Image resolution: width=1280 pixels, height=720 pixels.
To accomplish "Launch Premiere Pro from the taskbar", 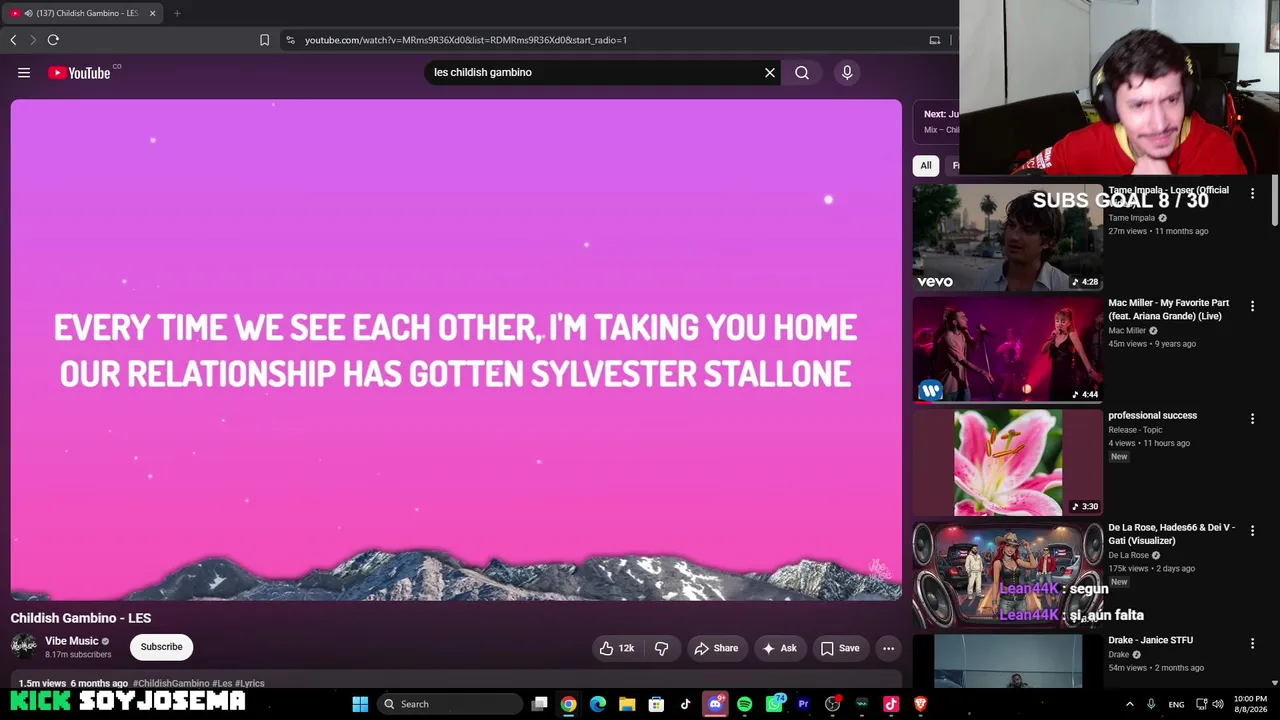I will (x=803, y=704).
